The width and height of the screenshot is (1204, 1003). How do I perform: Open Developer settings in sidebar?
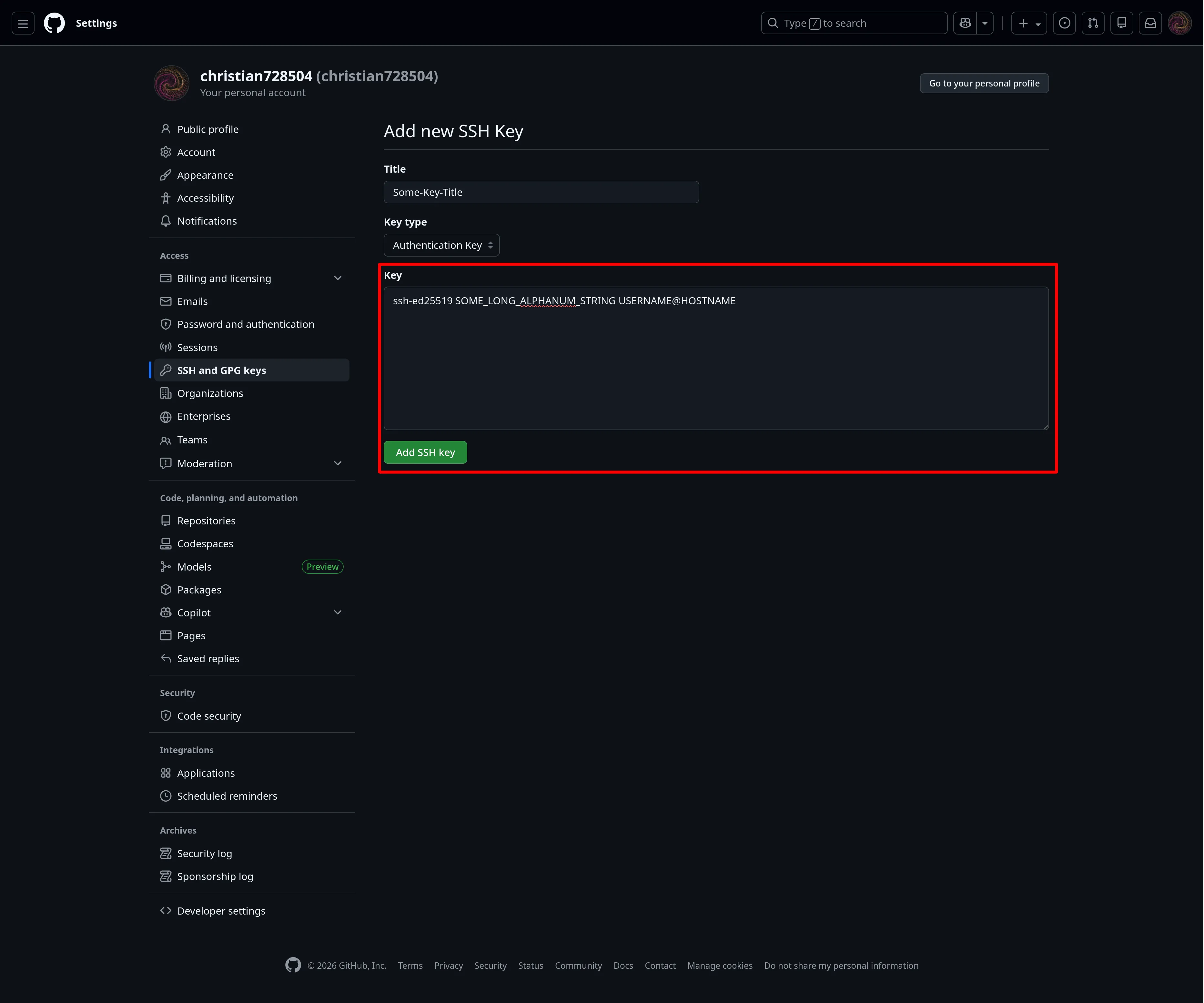(x=221, y=911)
